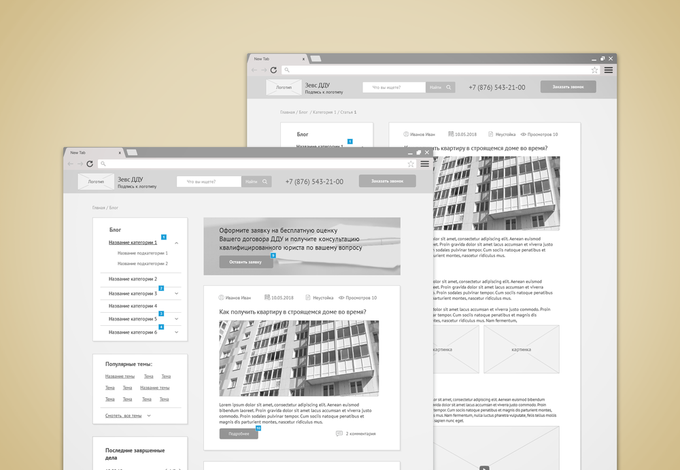Viewport: 680px width, 470px height.
Task: Click the address bar in the front browser window
Action: tap(257, 164)
